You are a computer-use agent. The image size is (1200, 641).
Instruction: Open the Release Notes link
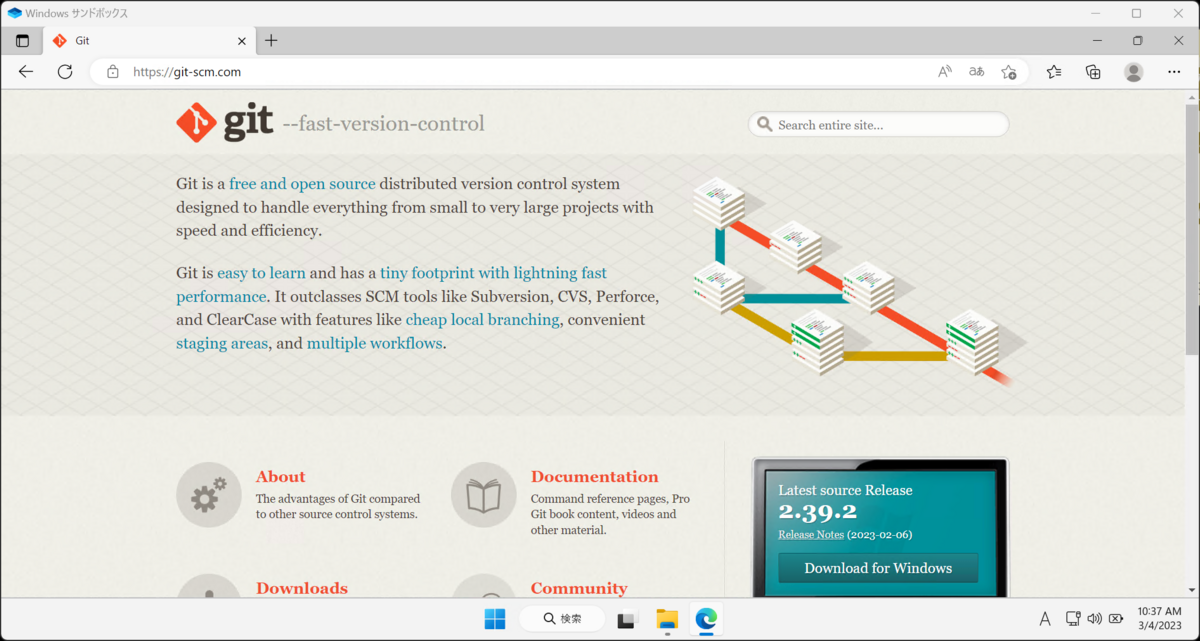point(811,535)
